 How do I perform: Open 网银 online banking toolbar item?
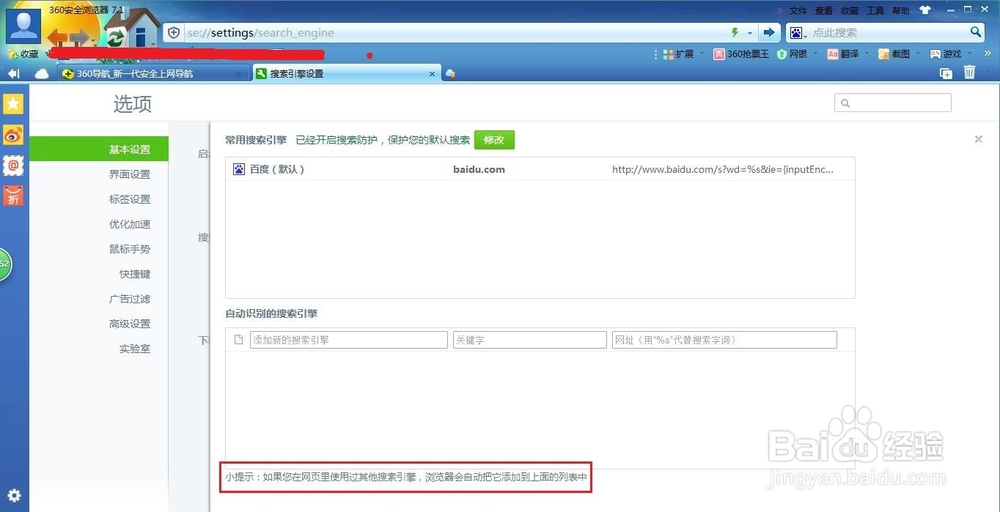click(x=793, y=54)
